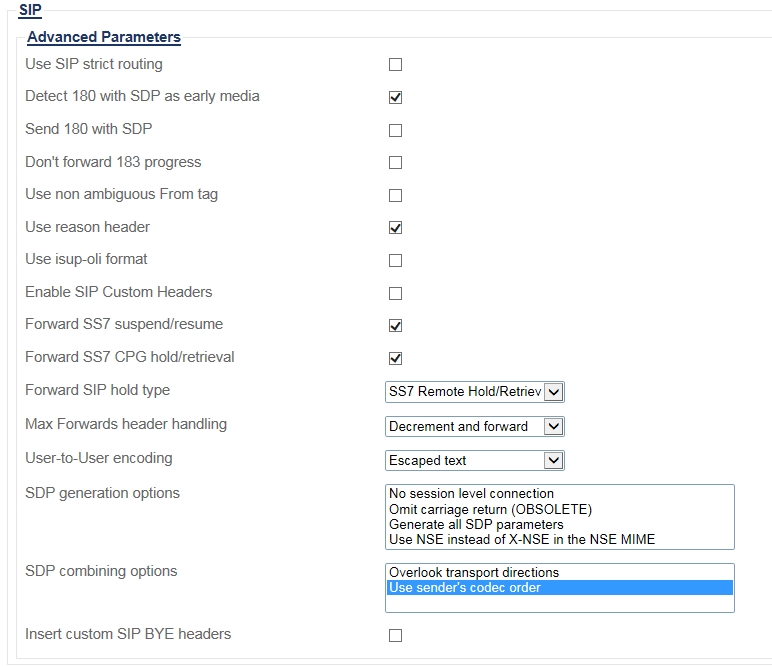Viewport: 772px width, 667px height.
Task: Enable Use SIP strict routing checkbox
Action: (395, 65)
